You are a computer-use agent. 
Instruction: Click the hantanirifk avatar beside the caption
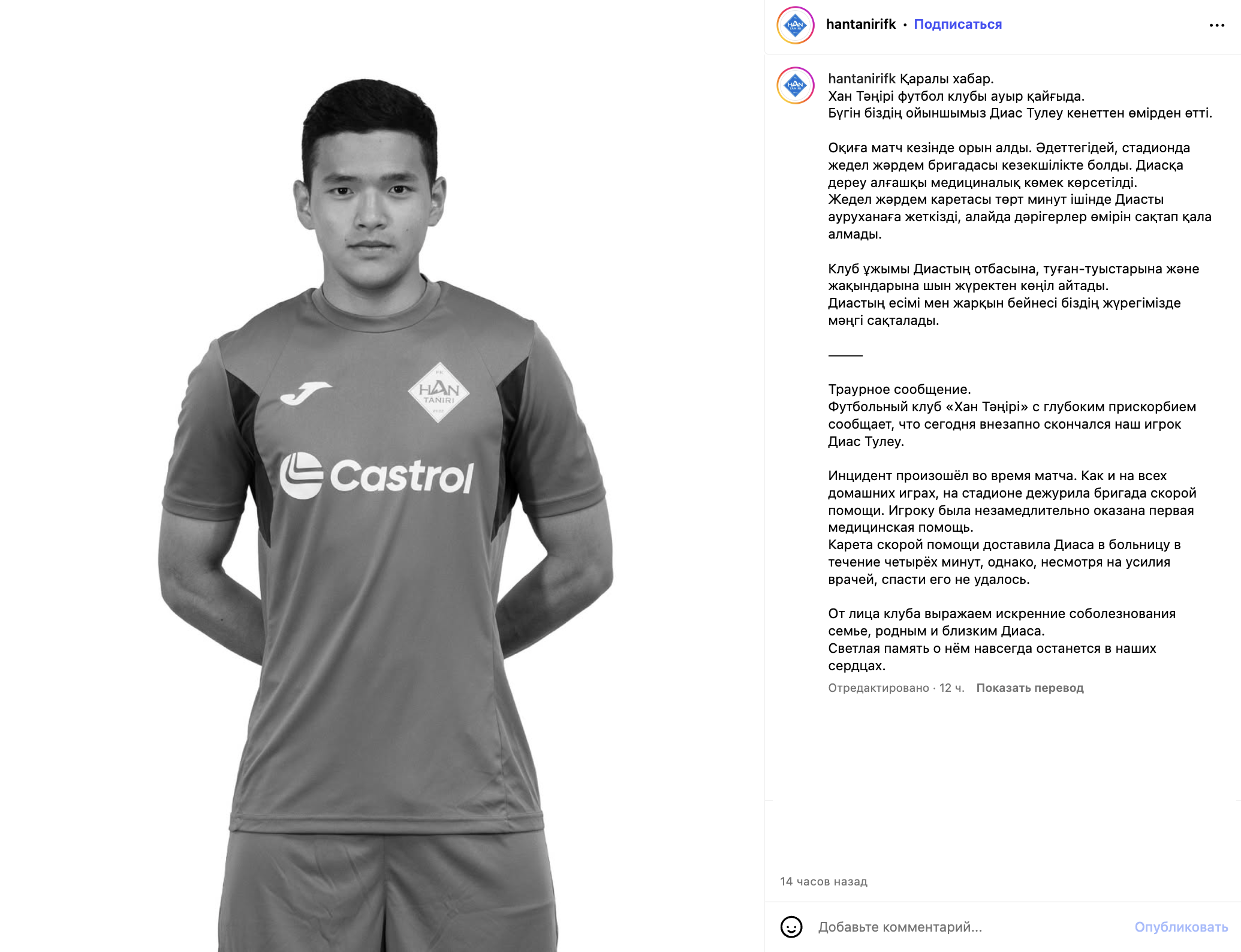coord(795,85)
